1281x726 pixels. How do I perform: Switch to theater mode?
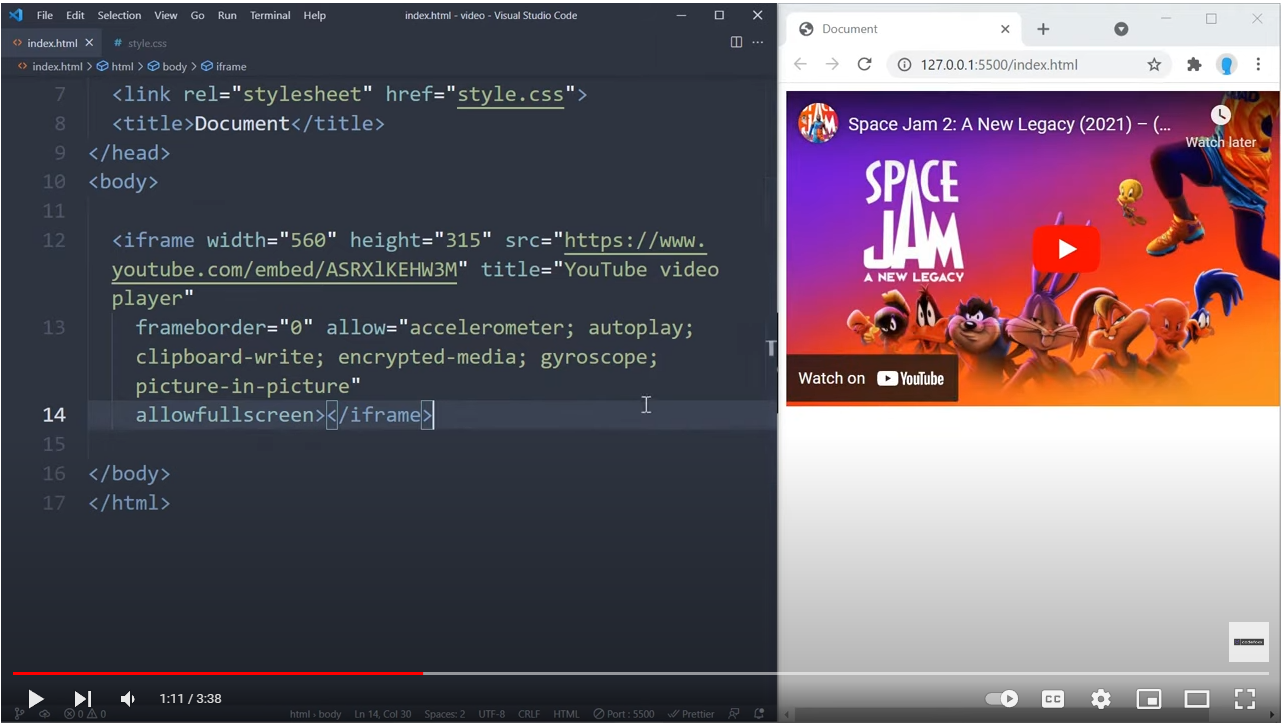tap(1197, 699)
